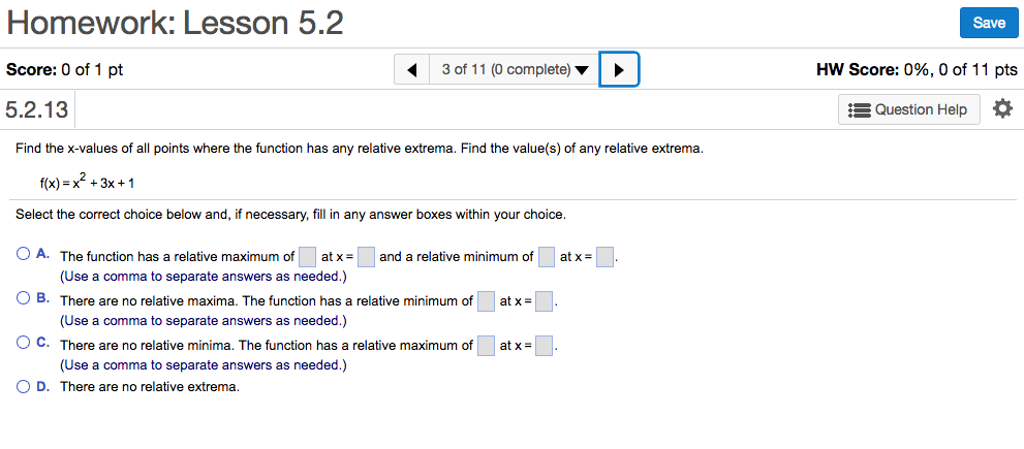Click x-value box in choice C
This screenshot has height=449, width=1024.
pyautogui.click(x=544, y=346)
